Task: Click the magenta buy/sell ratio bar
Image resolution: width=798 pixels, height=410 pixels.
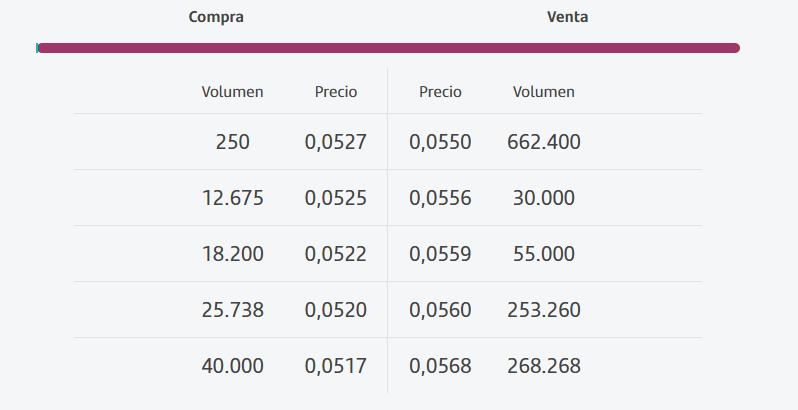Action: [389, 48]
